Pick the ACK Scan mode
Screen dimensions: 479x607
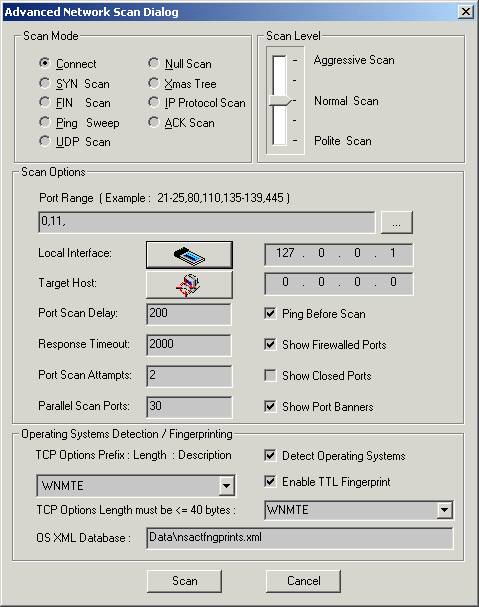point(154,122)
